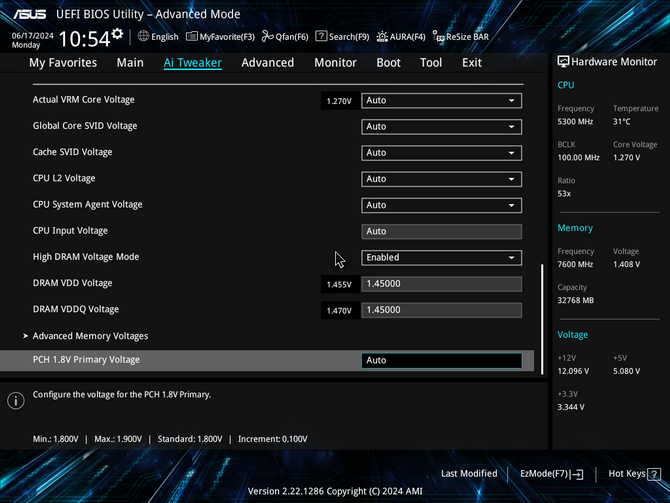The image size is (670, 503).
Task: Select PCH 1.8V Primary Voltage row label
Action: pos(86,360)
